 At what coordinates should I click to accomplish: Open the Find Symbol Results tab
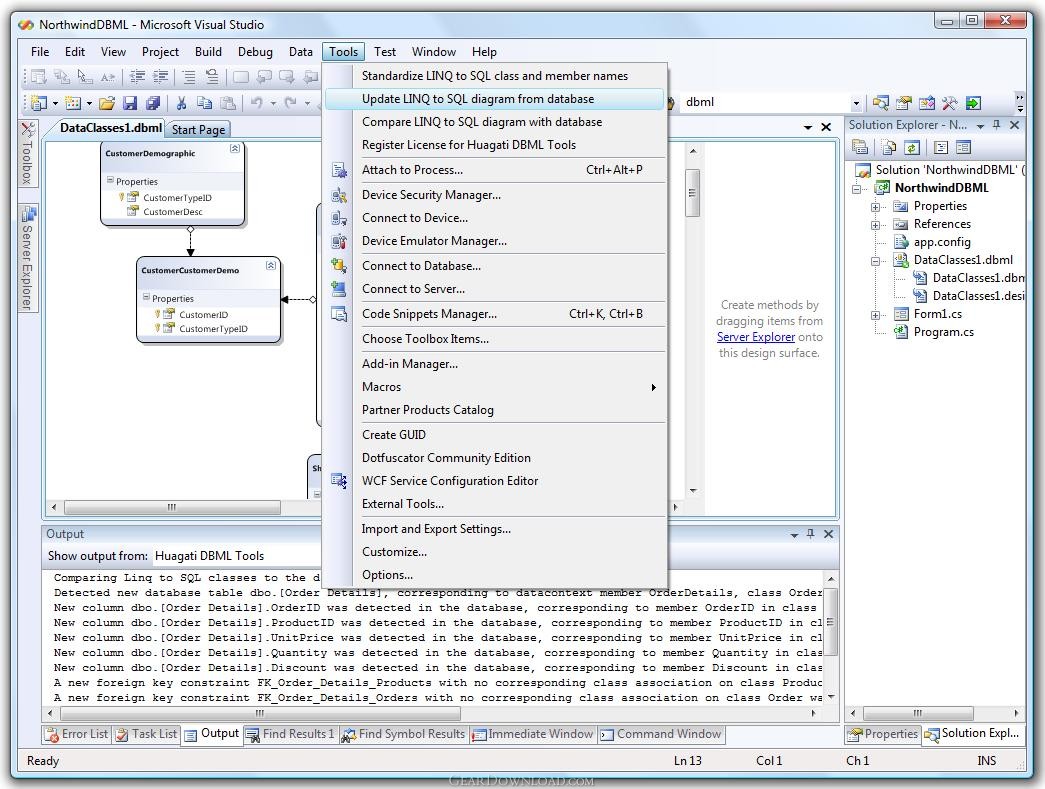(x=404, y=734)
